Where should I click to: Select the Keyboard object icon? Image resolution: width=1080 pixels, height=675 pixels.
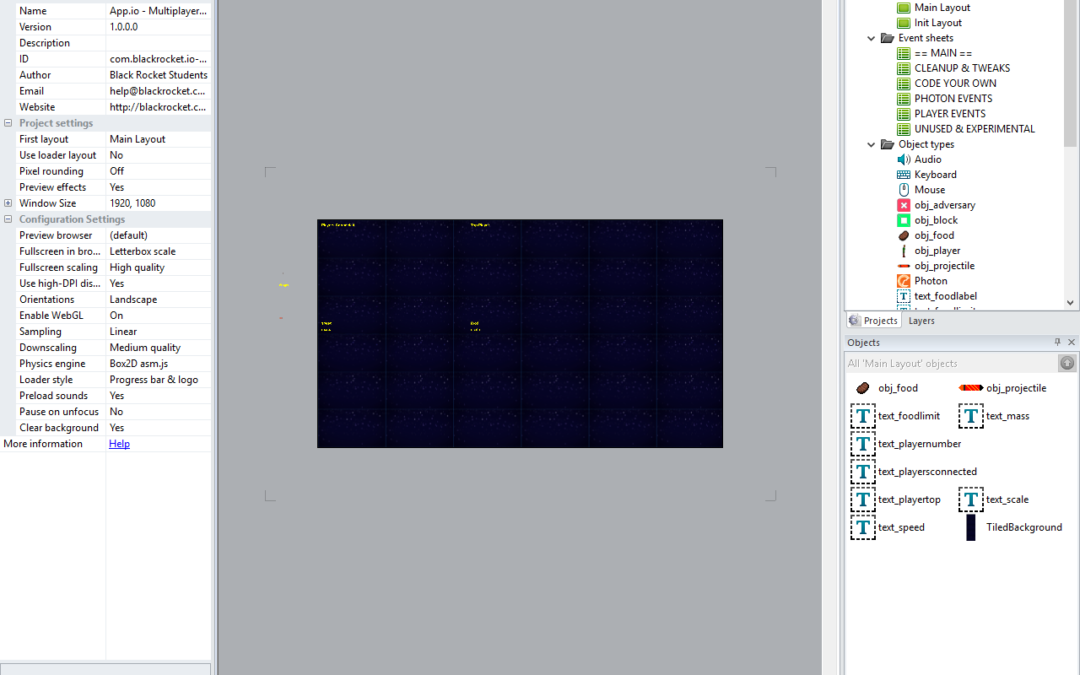click(x=903, y=174)
